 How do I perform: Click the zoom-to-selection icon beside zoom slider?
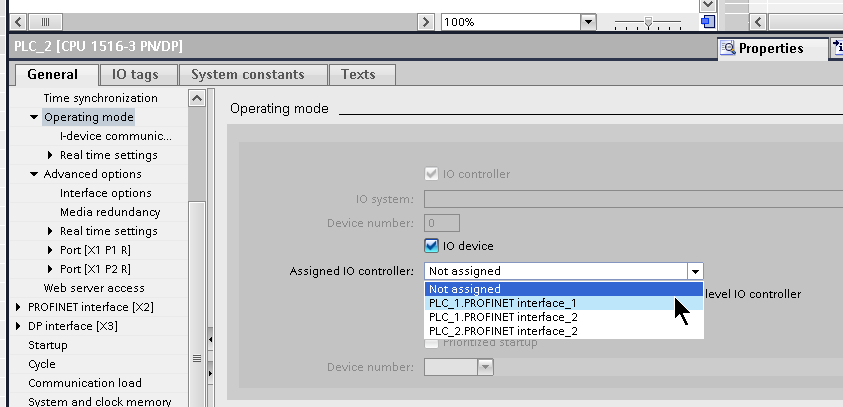[x=708, y=22]
